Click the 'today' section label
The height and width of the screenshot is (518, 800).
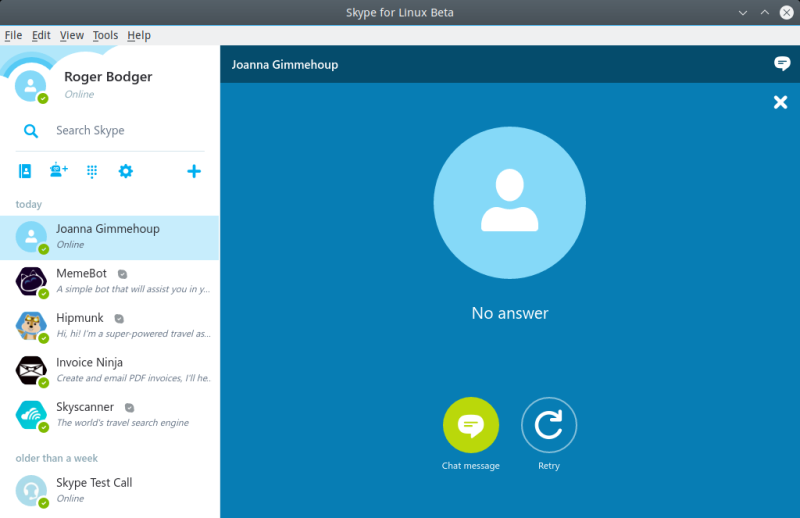pos(29,204)
